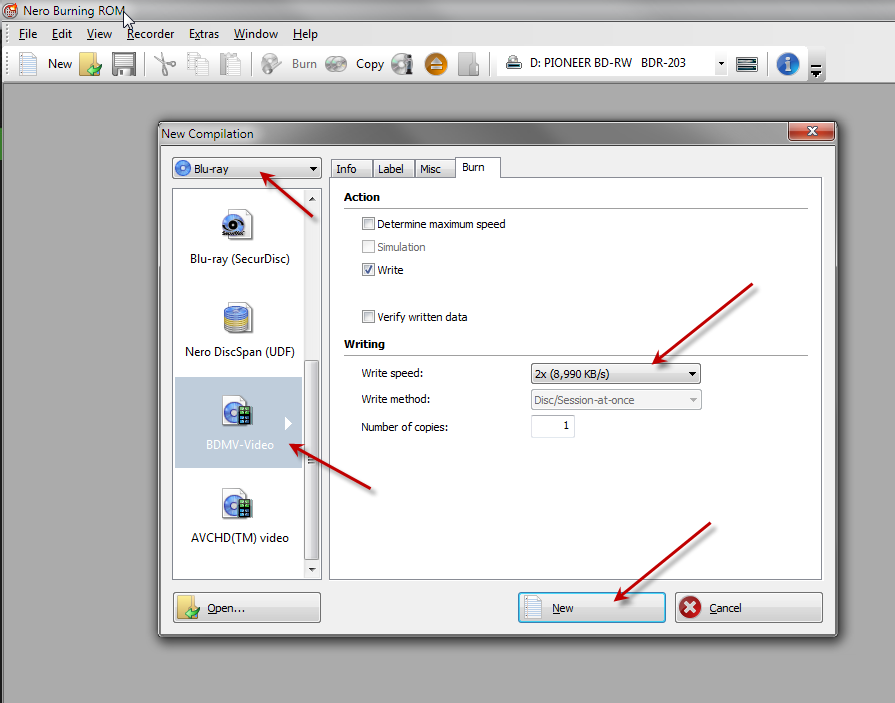
Task: Open the View menu
Action: (x=99, y=34)
